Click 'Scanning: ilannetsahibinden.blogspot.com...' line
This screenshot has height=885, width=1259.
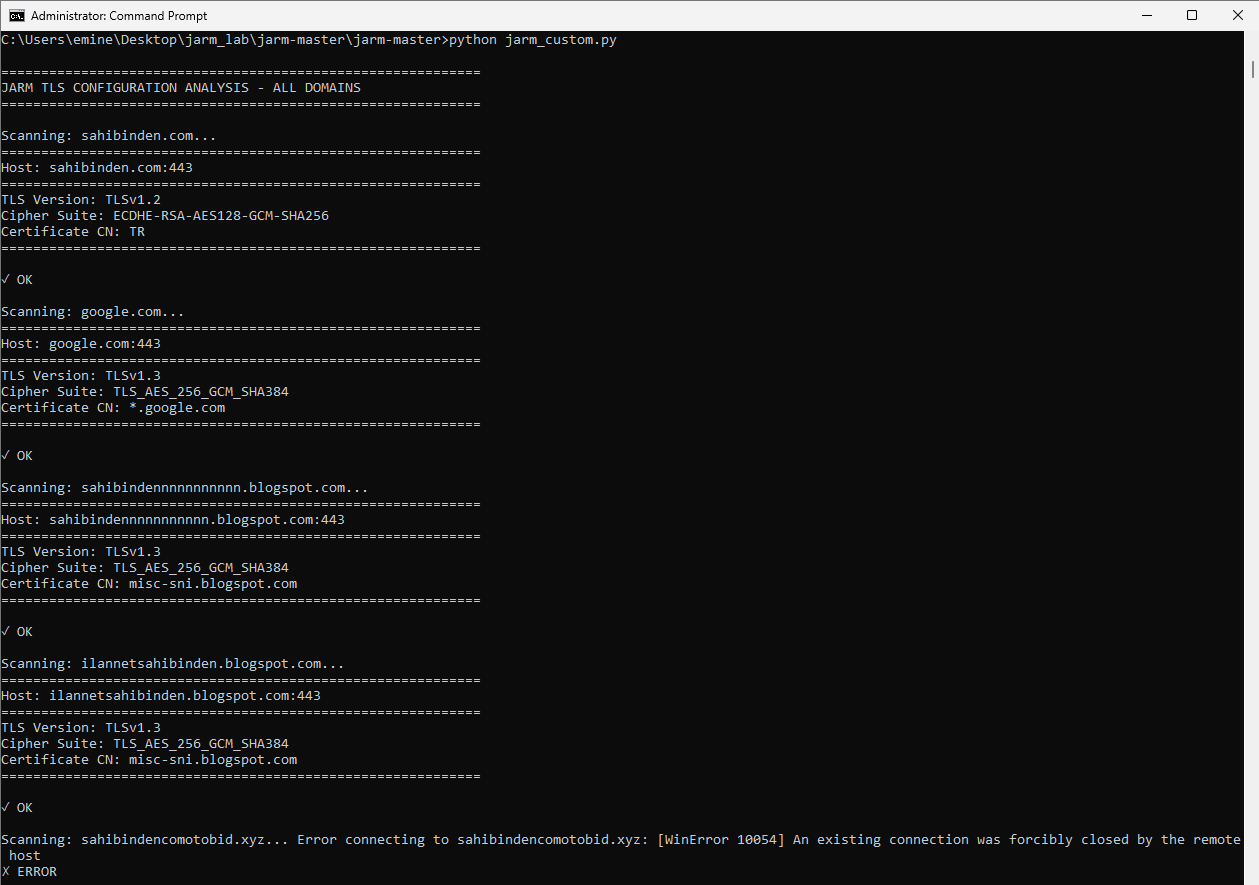pos(173,664)
